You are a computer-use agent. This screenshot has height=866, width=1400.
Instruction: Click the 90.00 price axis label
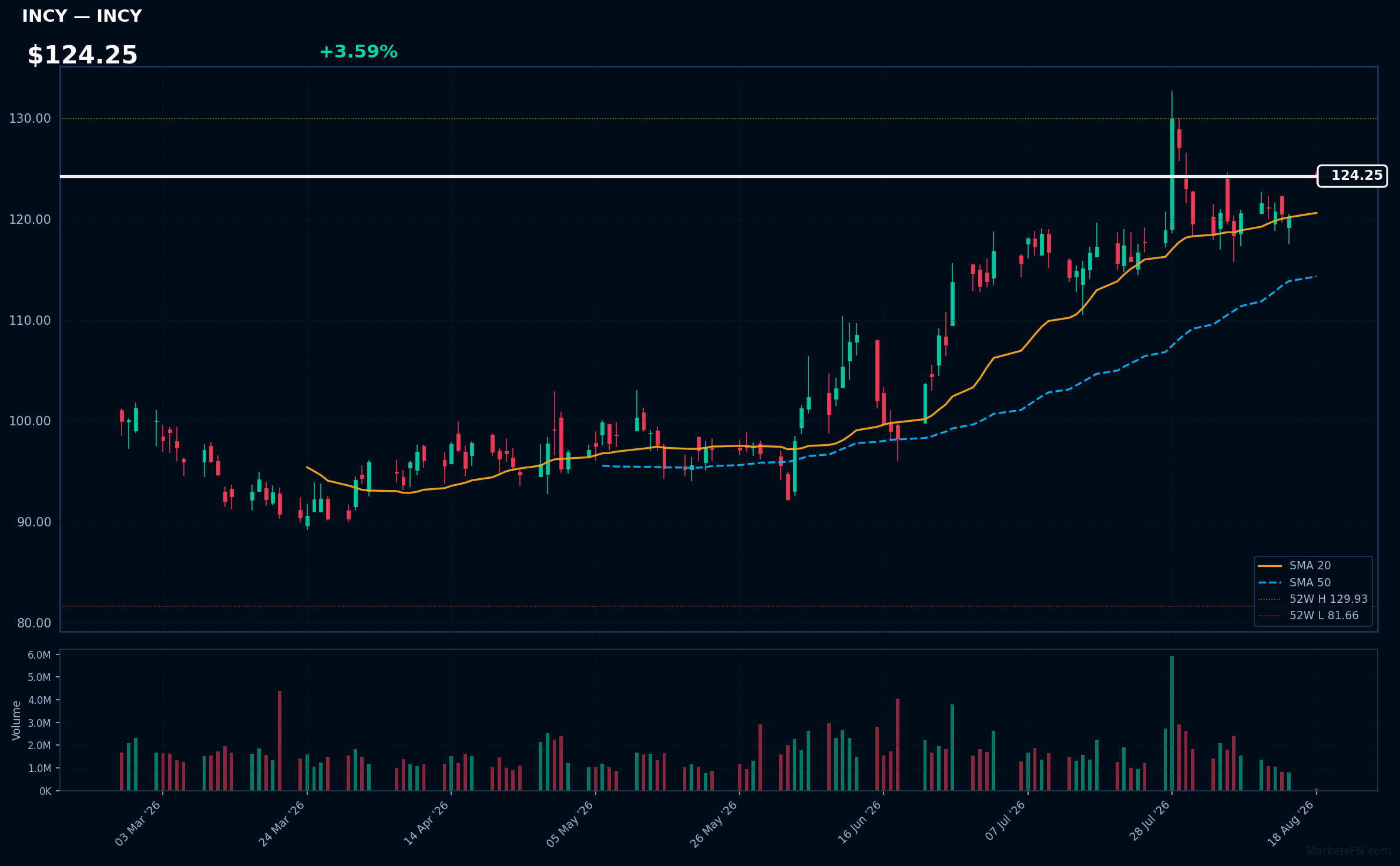tap(34, 522)
